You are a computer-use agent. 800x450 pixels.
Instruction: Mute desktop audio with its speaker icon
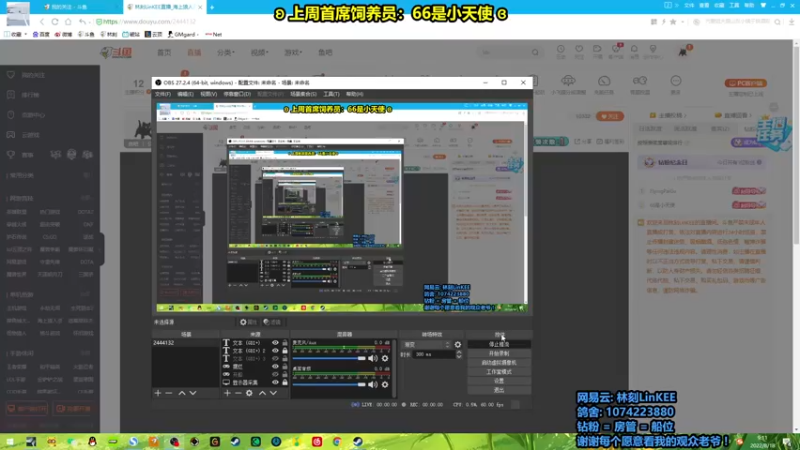pyautogui.click(x=373, y=384)
